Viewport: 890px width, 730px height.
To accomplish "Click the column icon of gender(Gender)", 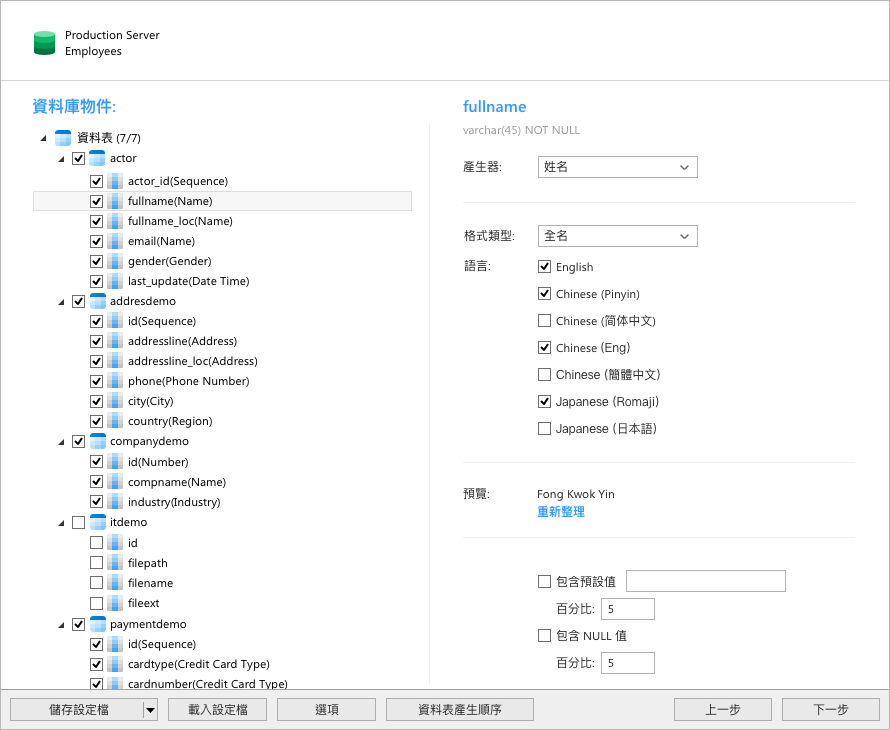I will point(115,261).
